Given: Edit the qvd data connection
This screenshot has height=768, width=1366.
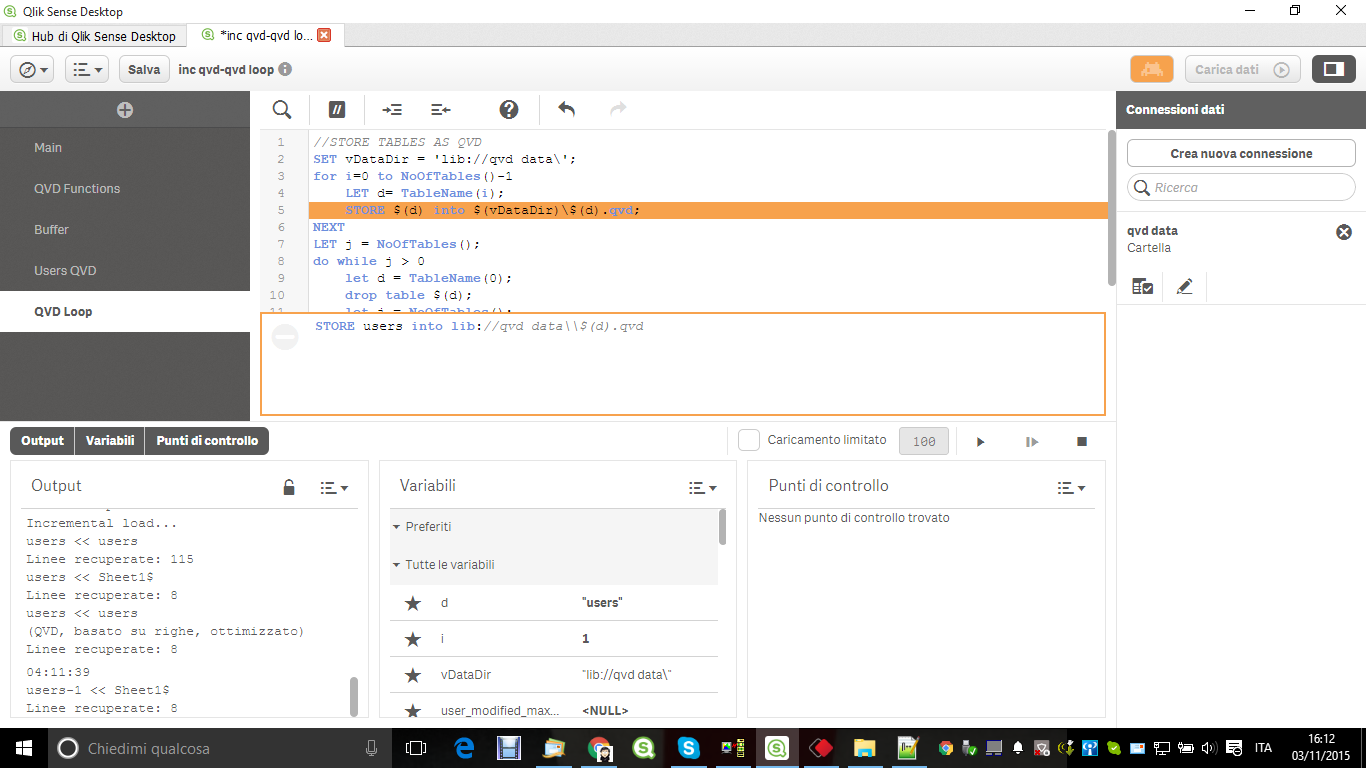Looking at the screenshot, I should point(1185,287).
